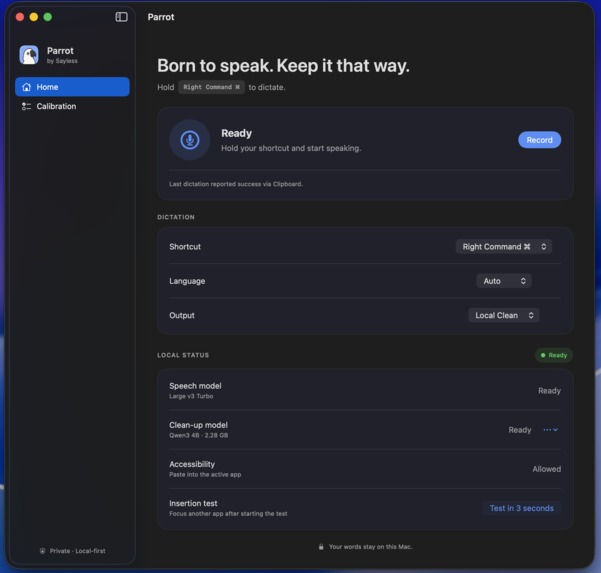This screenshot has height=573, width=601.
Task: Click 'Focus another app after starting the test'
Action: [228, 514]
